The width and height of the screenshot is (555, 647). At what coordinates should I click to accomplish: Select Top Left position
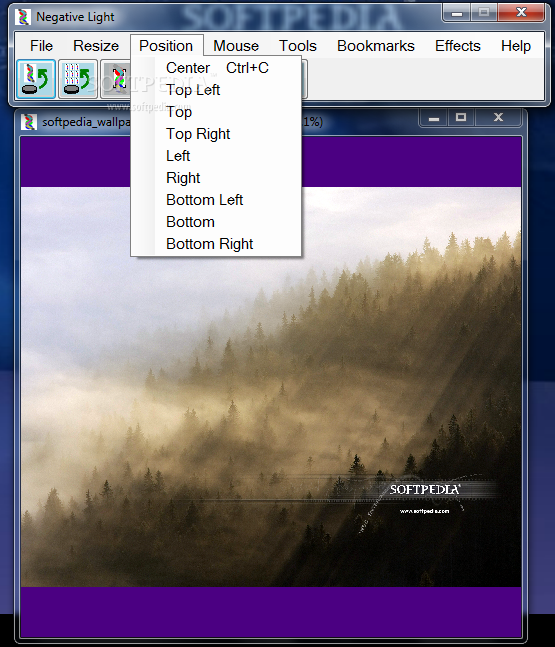[x=216, y=90]
